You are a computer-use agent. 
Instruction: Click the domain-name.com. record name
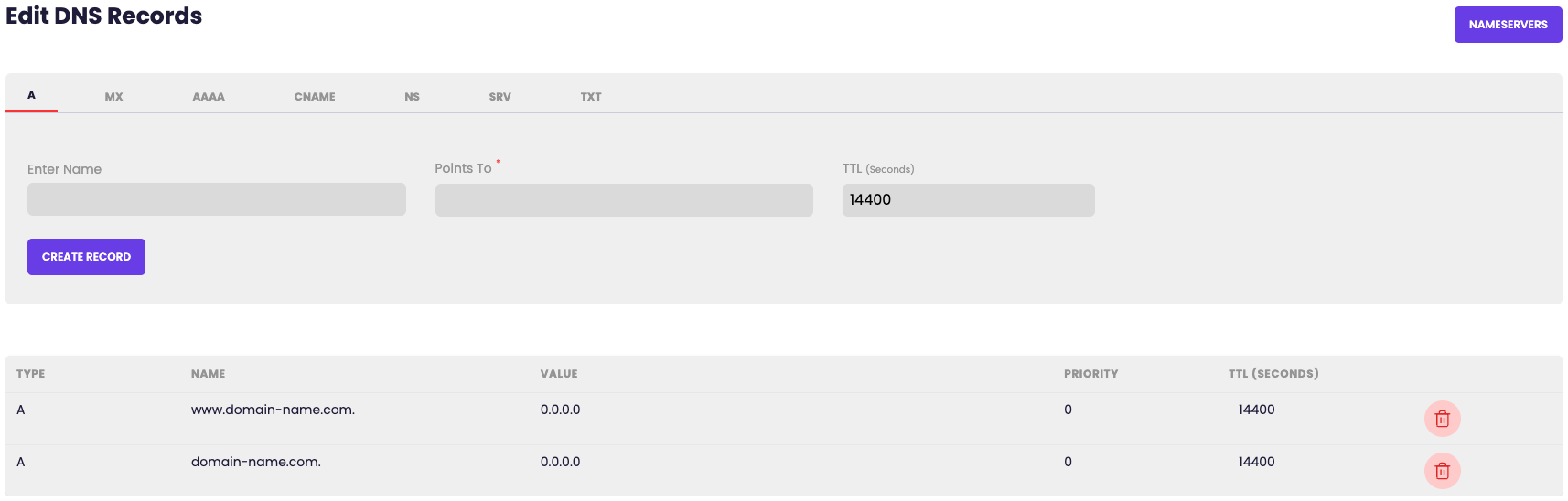click(x=256, y=462)
